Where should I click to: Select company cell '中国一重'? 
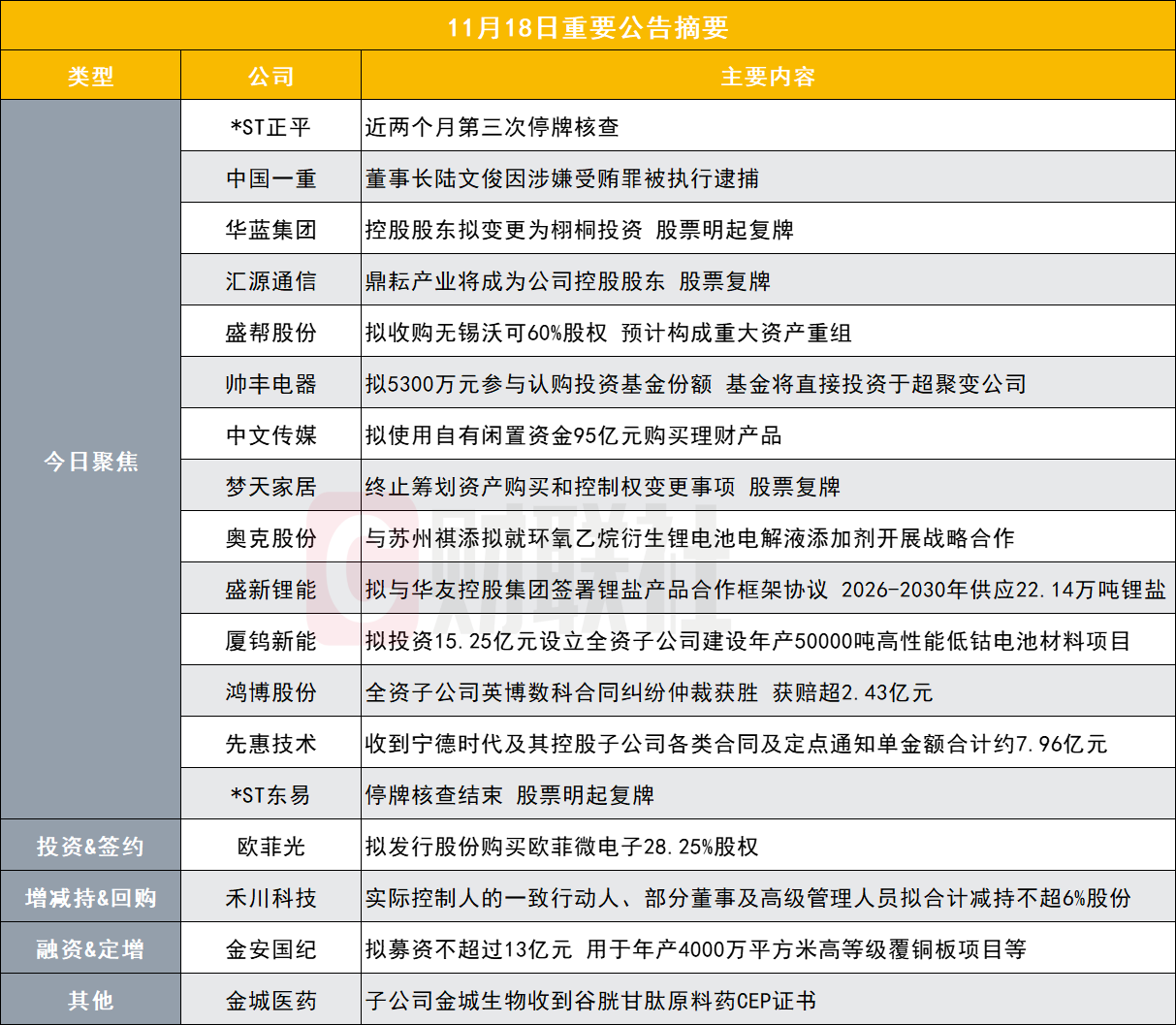coord(270,178)
